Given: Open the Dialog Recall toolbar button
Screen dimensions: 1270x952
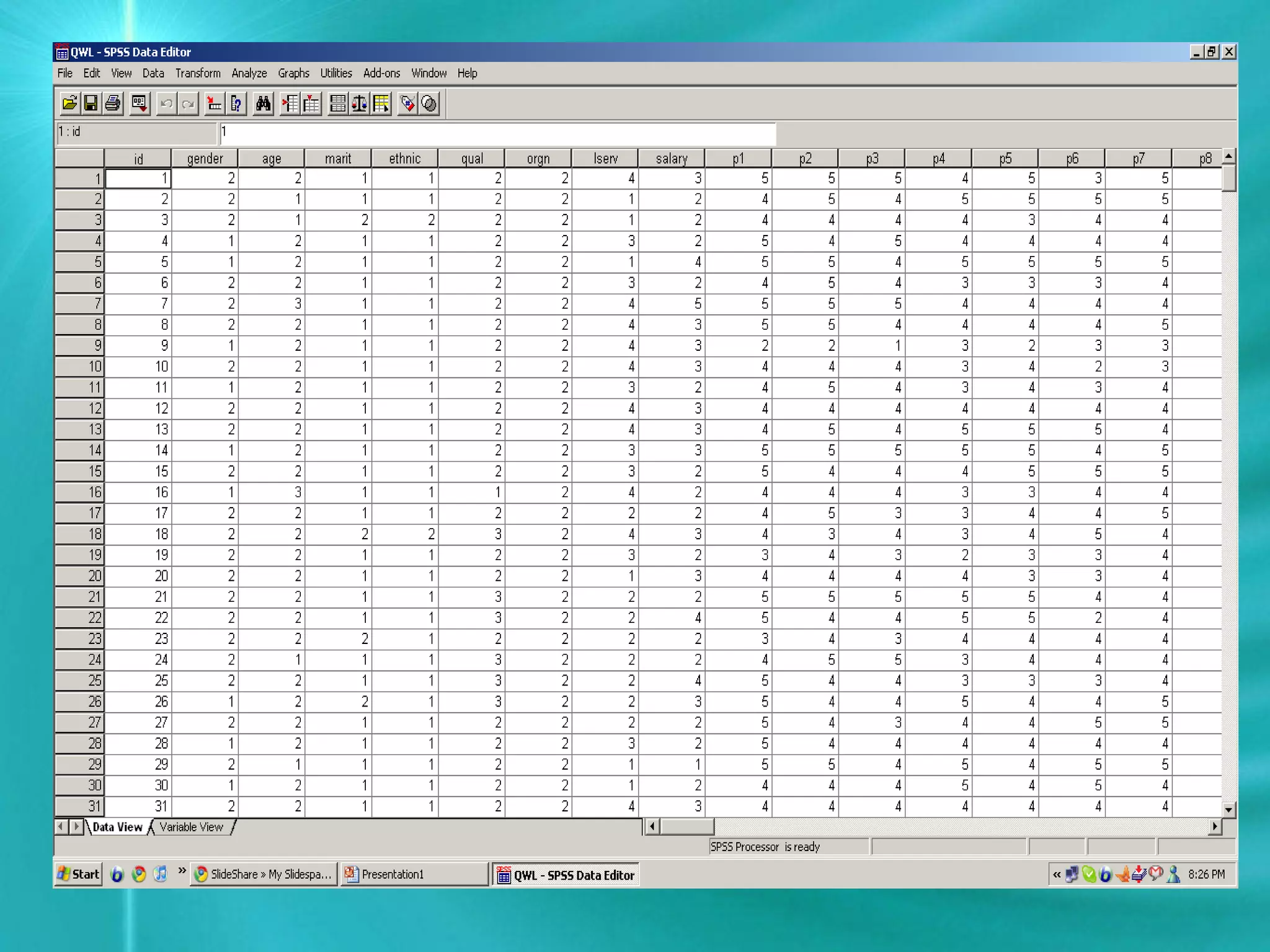Looking at the screenshot, I should coord(140,104).
